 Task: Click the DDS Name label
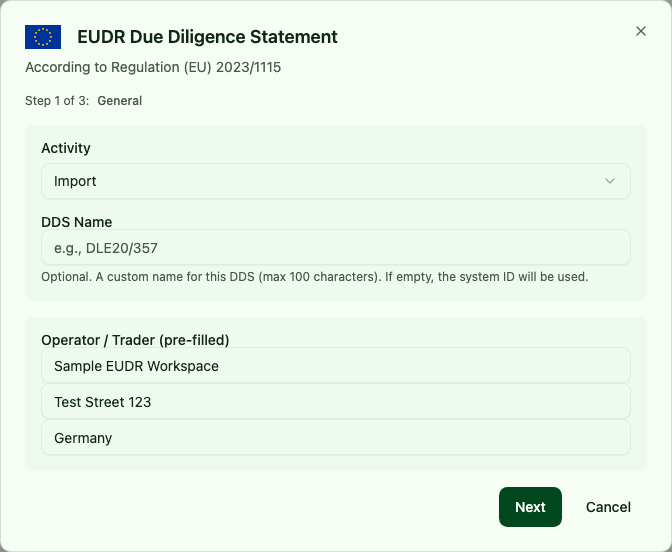pyautogui.click(x=77, y=222)
